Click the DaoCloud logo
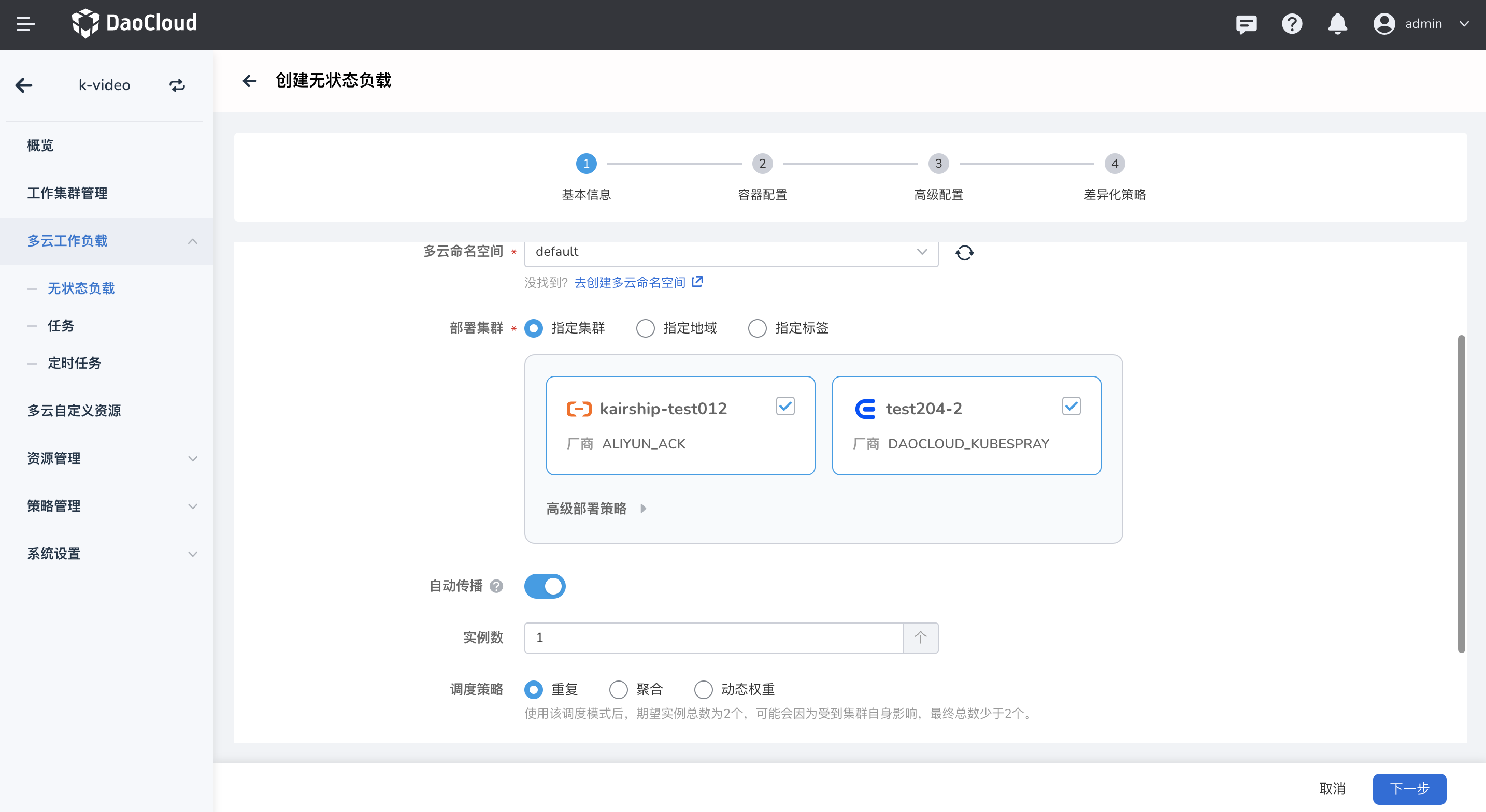The image size is (1486, 812). point(134,23)
